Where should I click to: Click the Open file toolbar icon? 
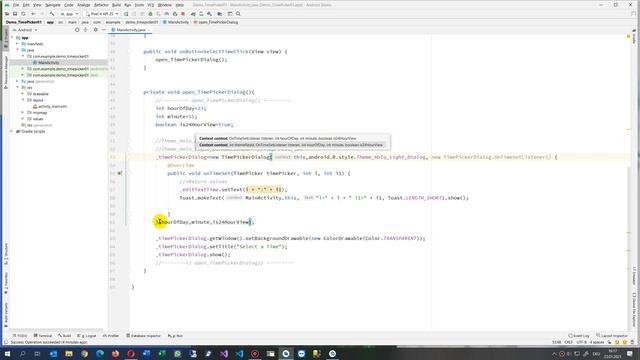coord(7,14)
